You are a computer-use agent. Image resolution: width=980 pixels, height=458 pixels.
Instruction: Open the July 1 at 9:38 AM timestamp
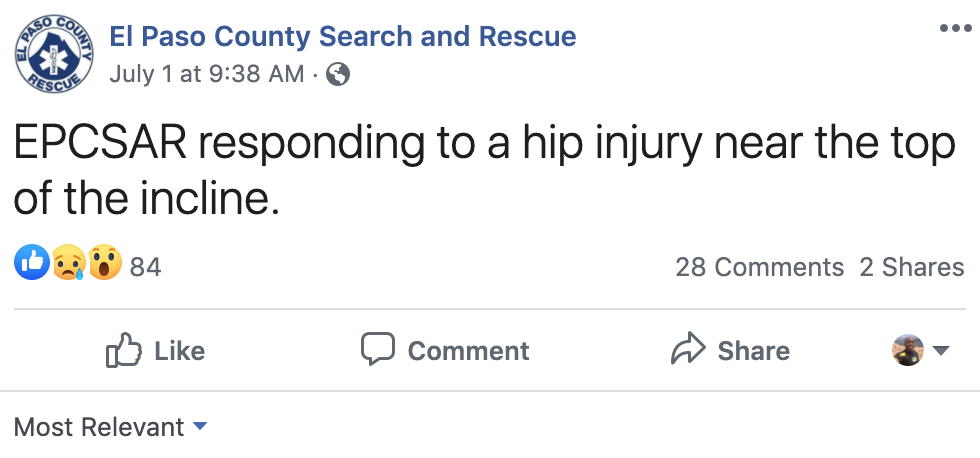(x=206, y=74)
